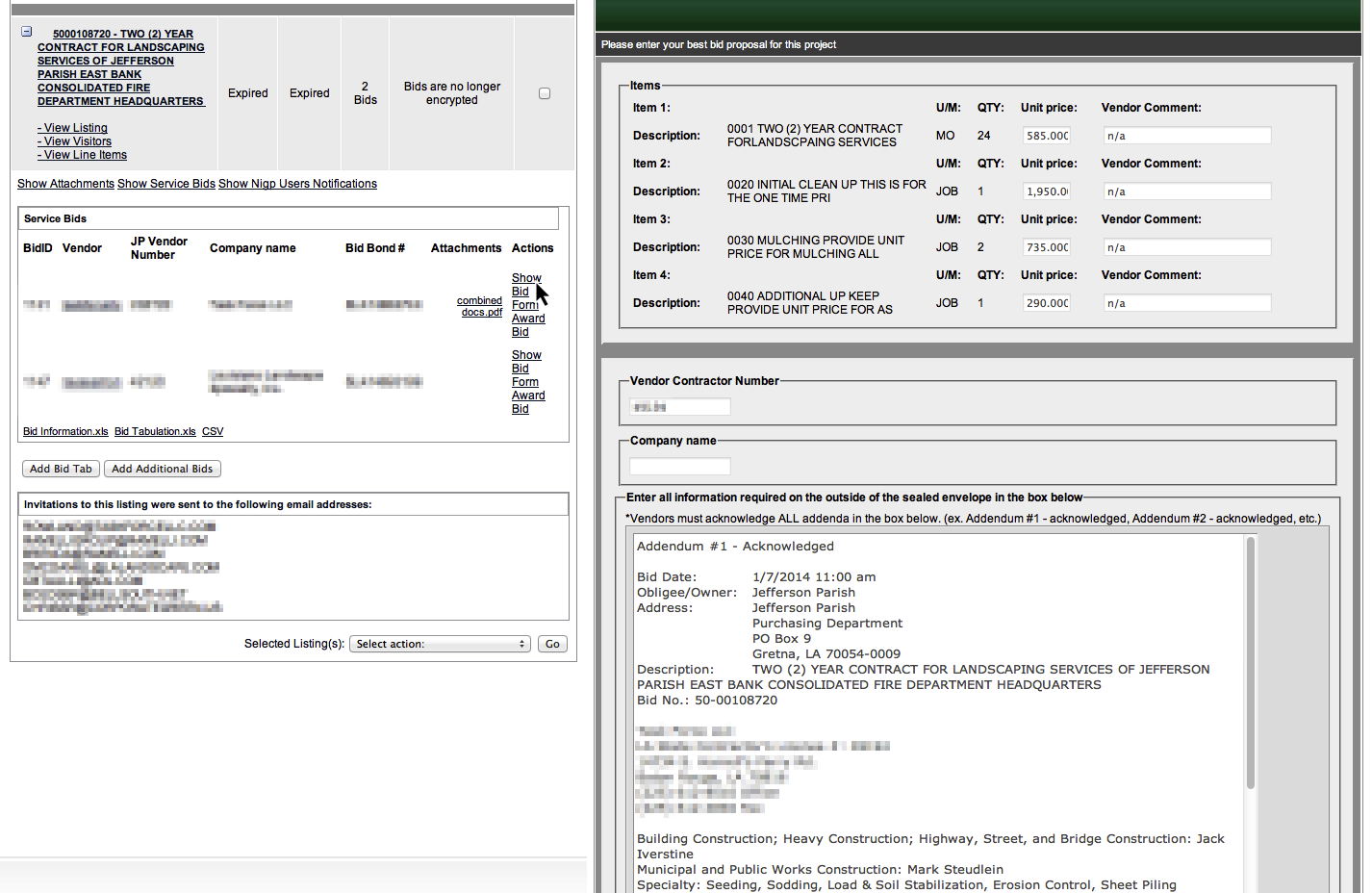
Task: Click '0020 INITIAL CLEAN UP' item description
Action: pos(826,191)
